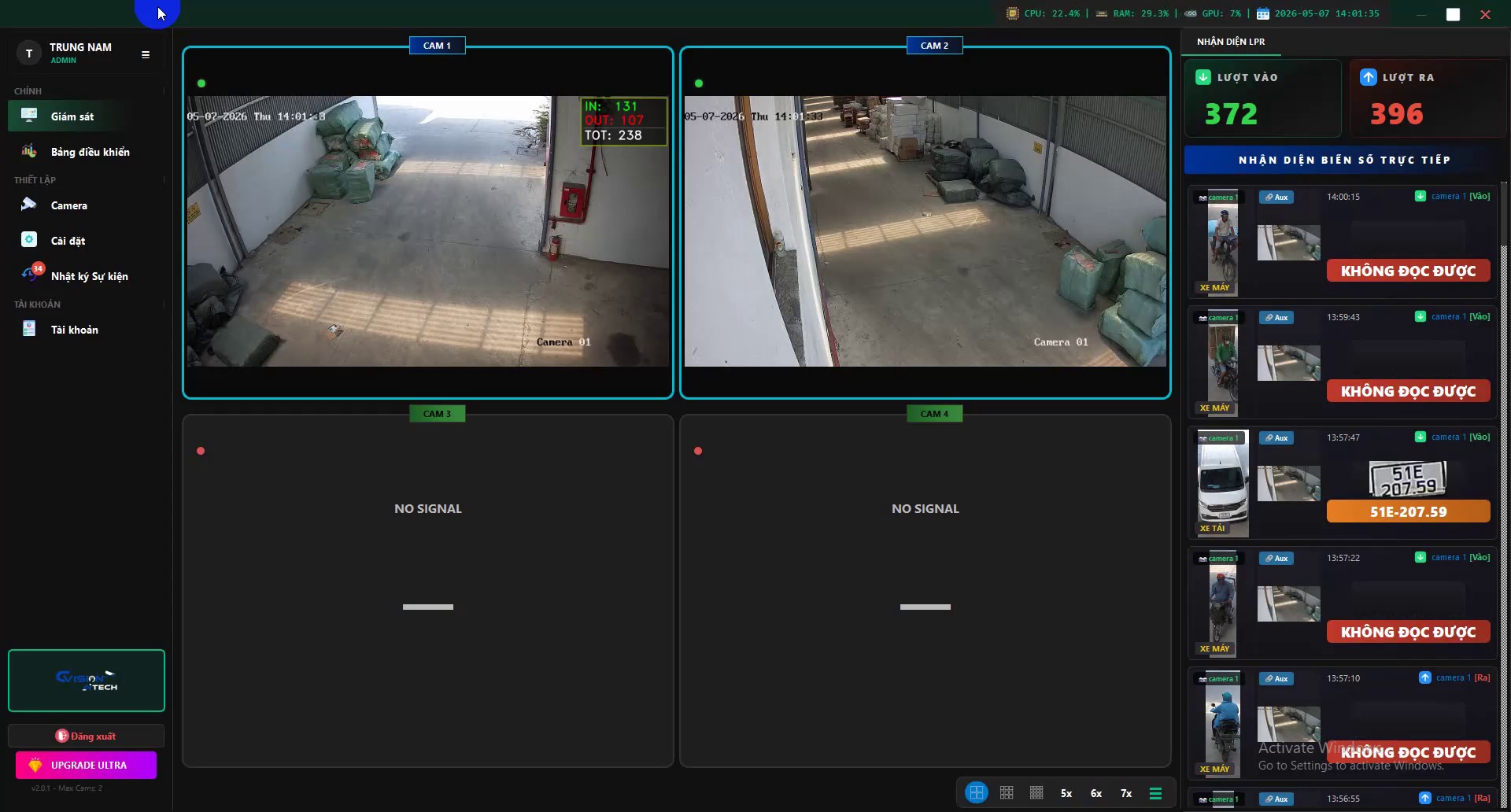Click the UPGRADE ULTRA button
The width and height of the screenshot is (1511, 812).
87,765
